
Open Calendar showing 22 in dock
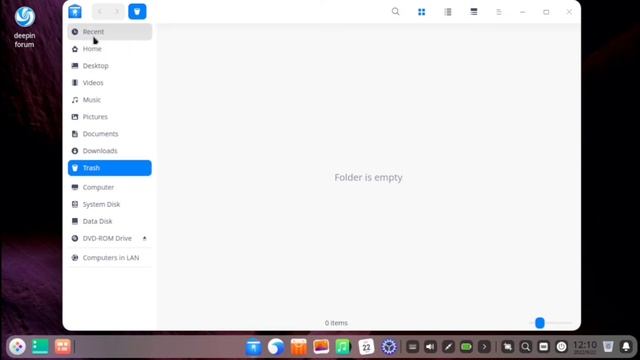[366, 347]
